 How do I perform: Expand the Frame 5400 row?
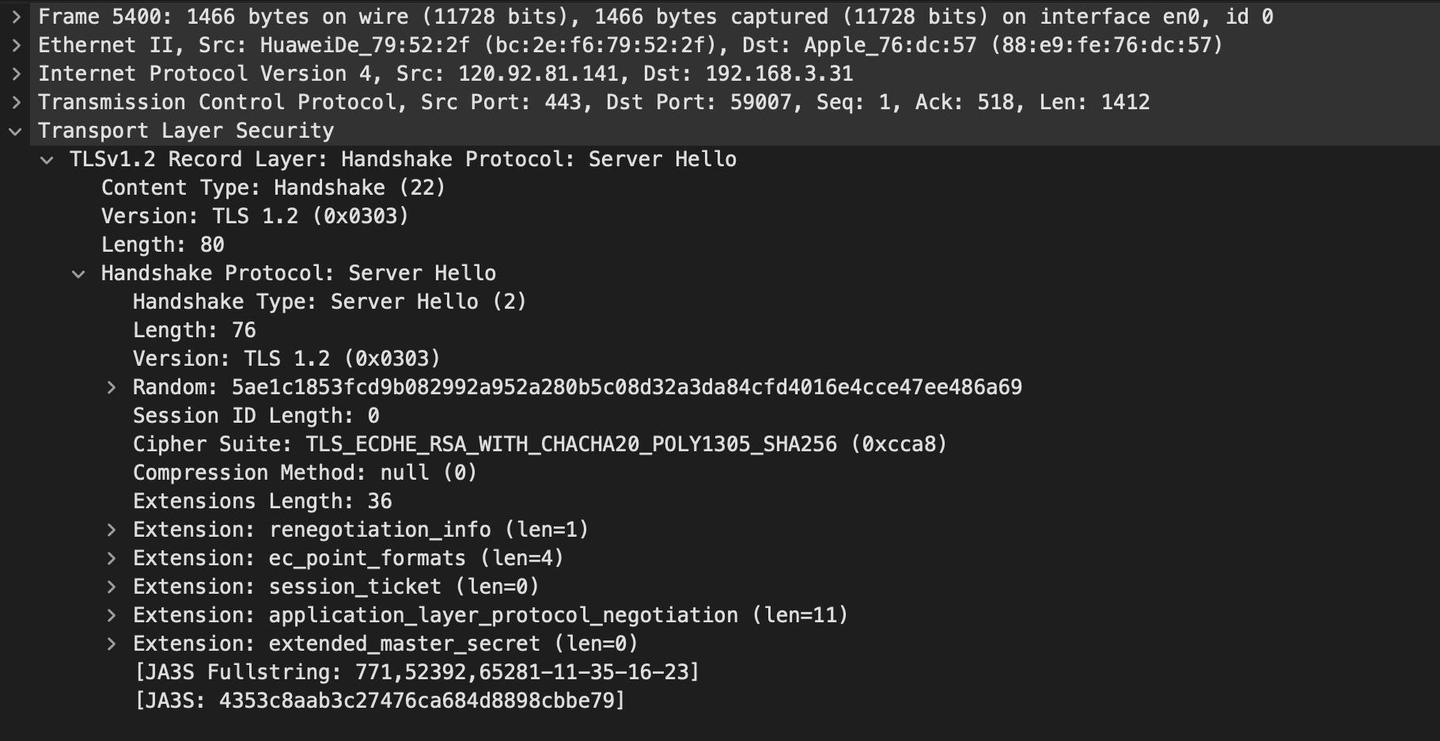coord(15,17)
